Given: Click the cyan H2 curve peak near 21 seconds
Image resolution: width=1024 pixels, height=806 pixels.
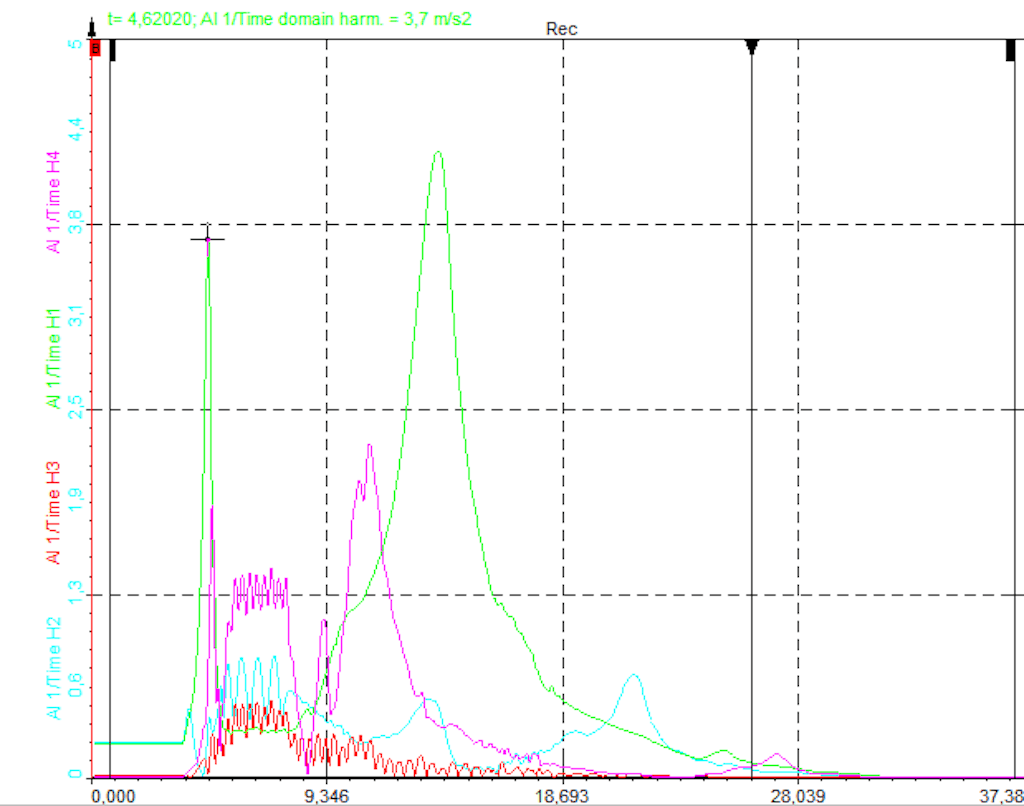Looking at the screenshot, I should (633, 675).
